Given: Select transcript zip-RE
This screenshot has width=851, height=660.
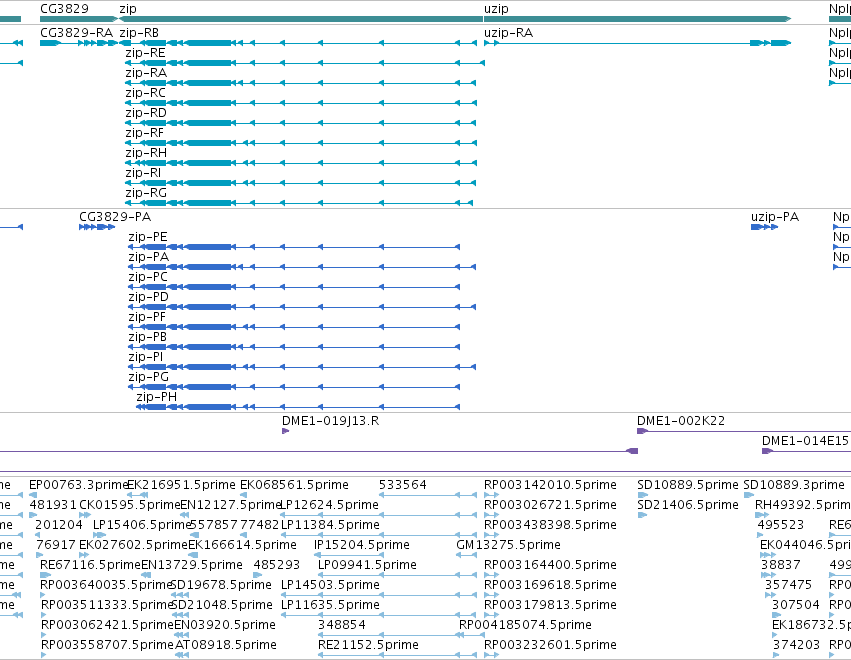Looking at the screenshot, I should point(145,53).
